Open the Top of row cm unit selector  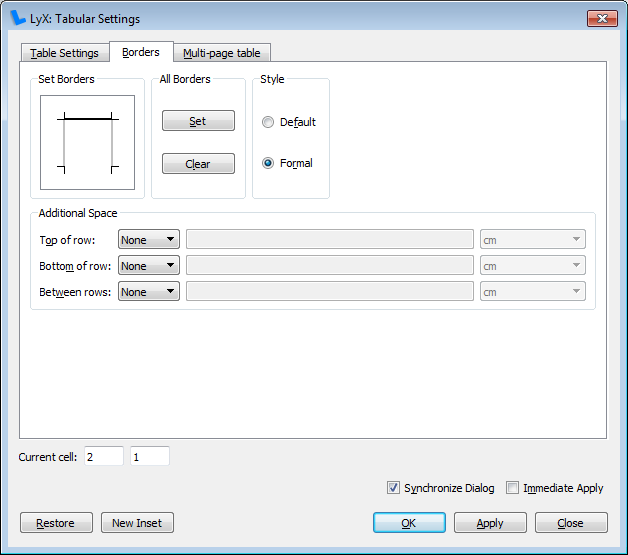533,239
